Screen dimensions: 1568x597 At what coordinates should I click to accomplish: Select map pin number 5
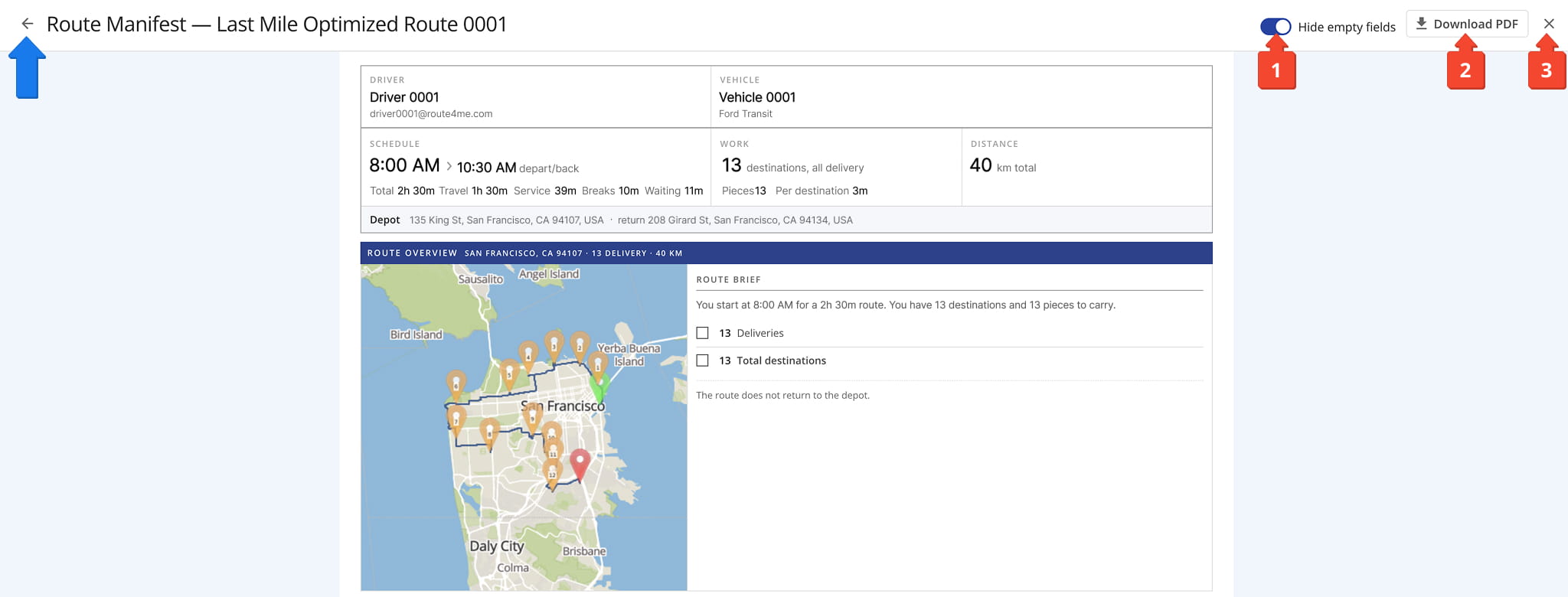coord(509,373)
